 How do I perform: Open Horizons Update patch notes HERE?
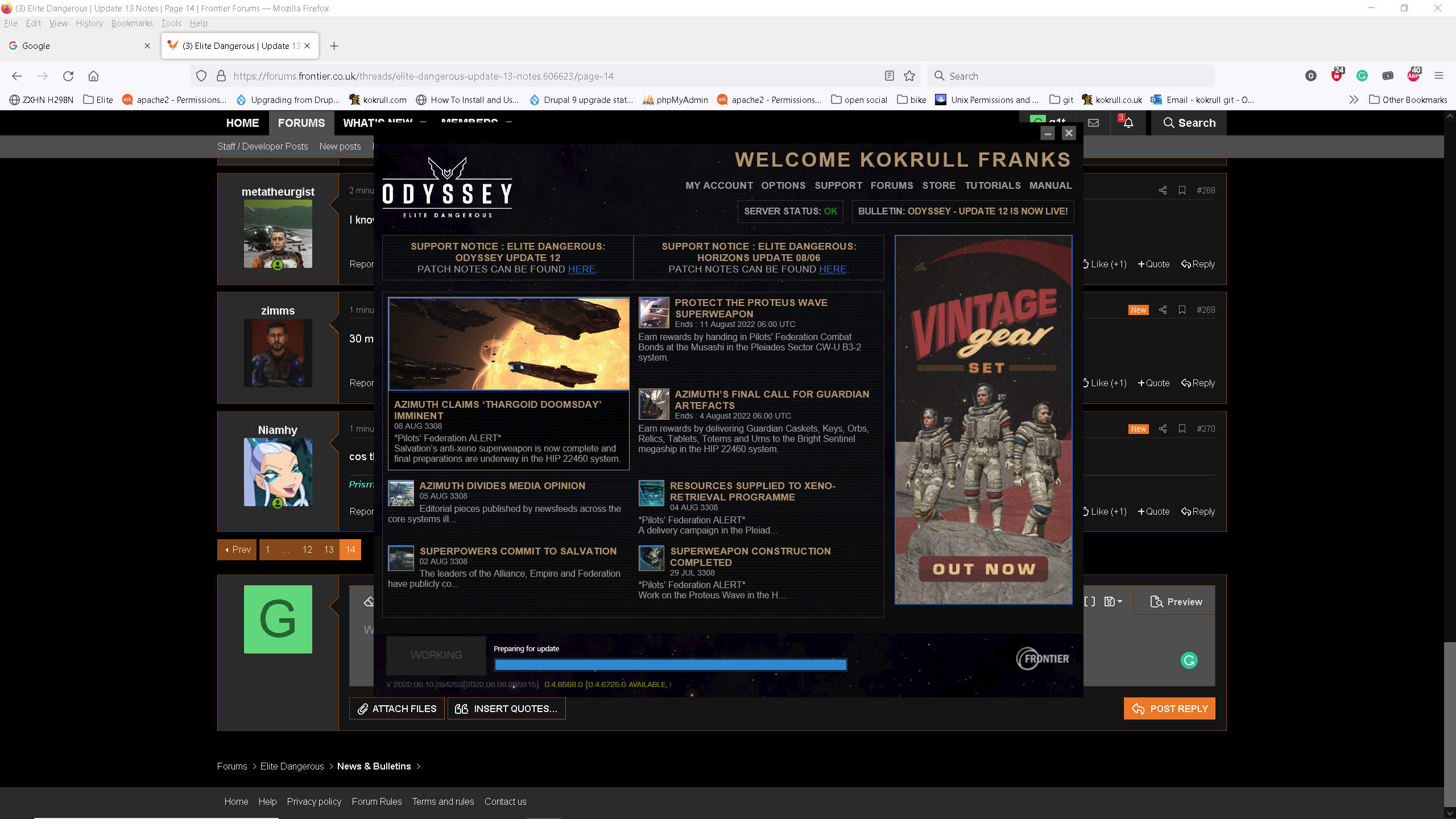(833, 269)
